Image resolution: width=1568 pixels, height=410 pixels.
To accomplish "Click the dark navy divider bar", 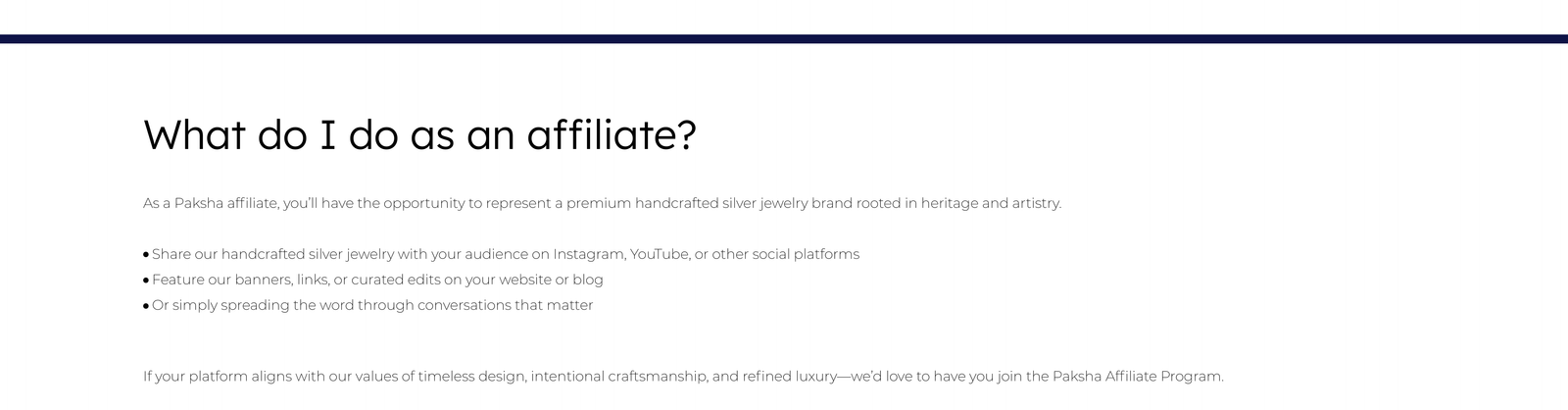I will click(784, 39).
